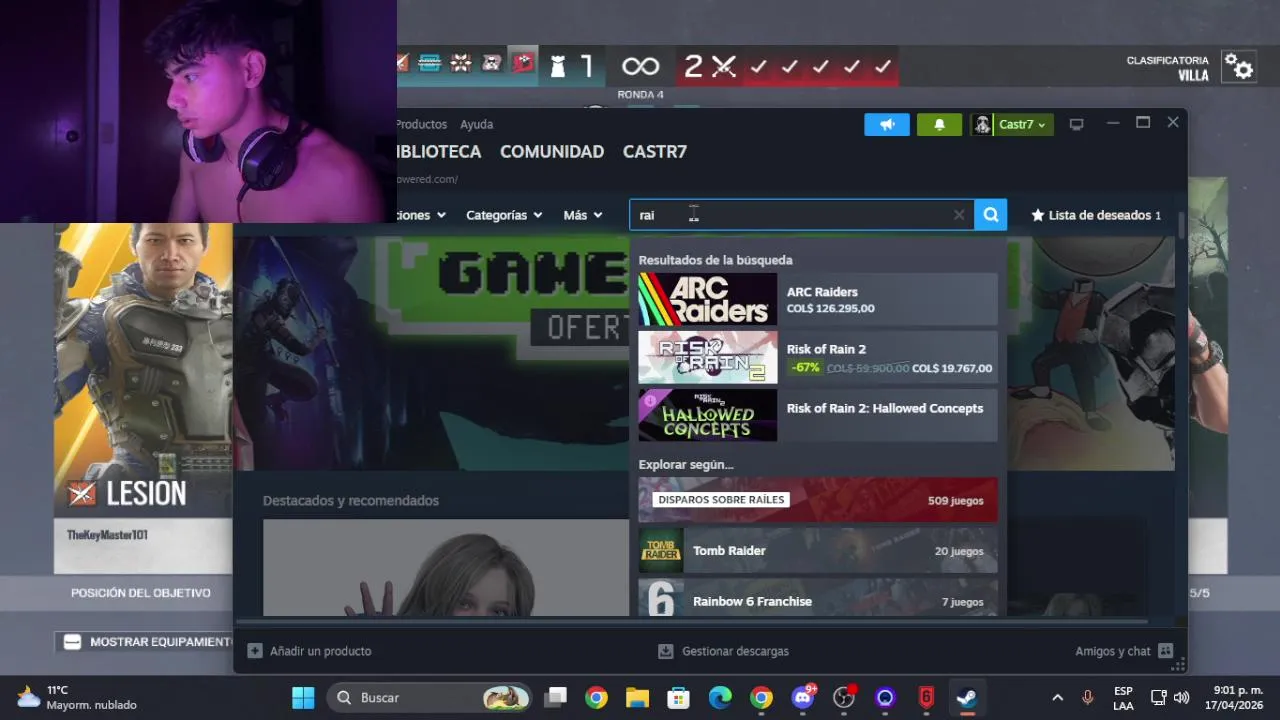Viewport: 1280px width, 720px height.
Task: Open the game settings gears icon
Action: (1238, 67)
